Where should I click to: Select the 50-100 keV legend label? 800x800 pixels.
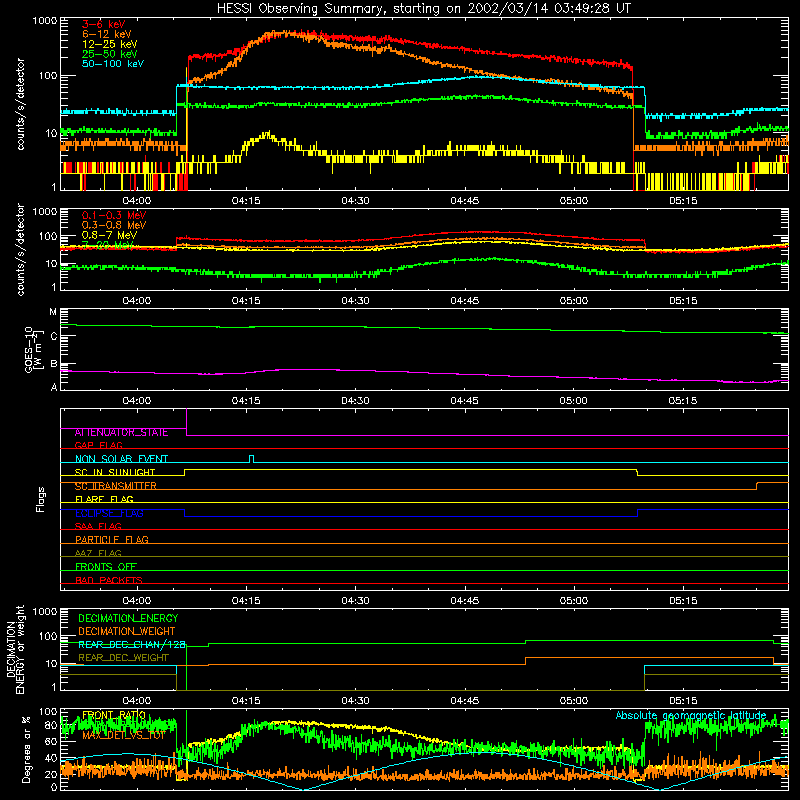pyautogui.click(x=113, y=64)
